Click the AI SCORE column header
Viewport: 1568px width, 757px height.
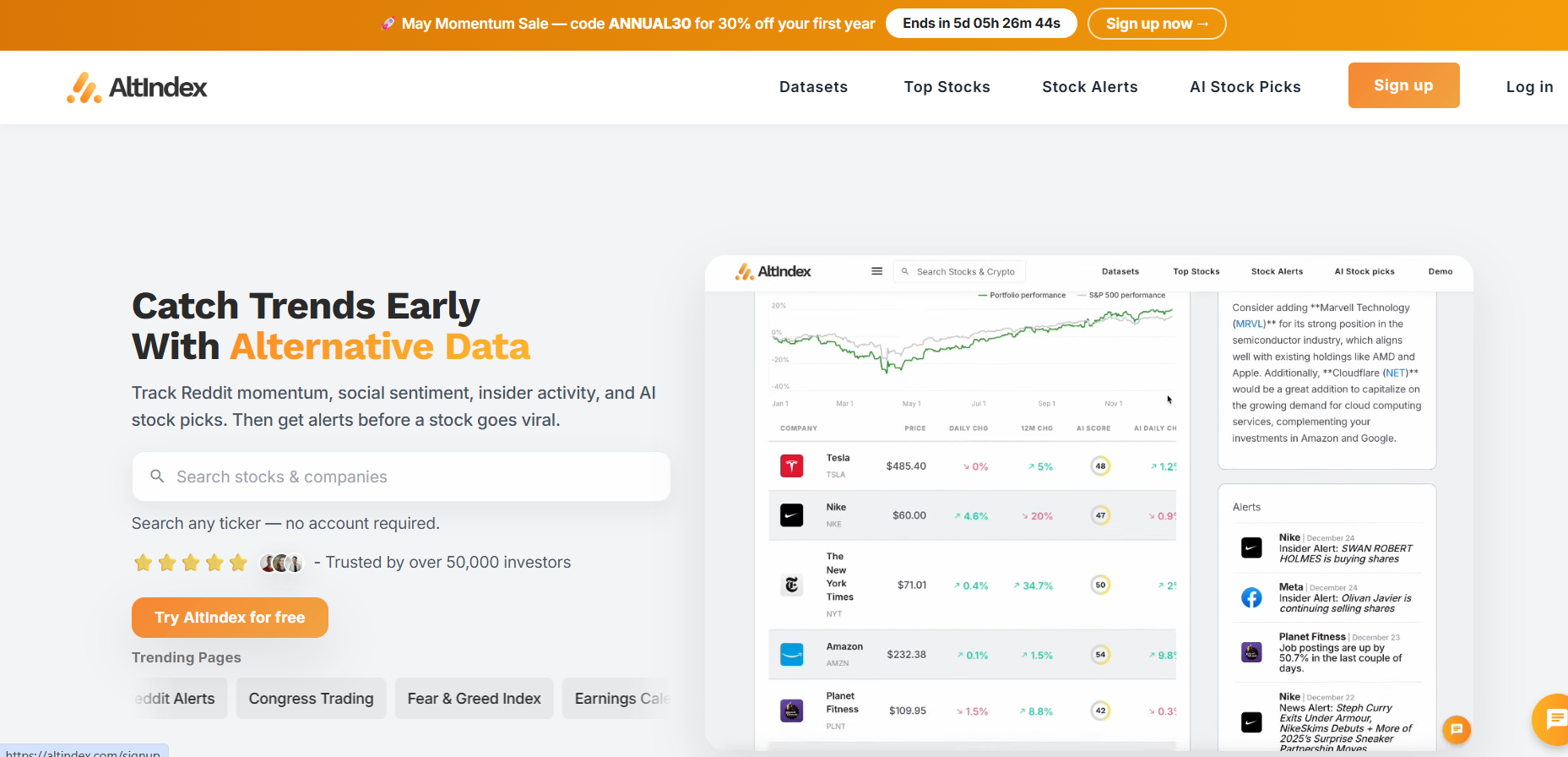click(1093, 428)
